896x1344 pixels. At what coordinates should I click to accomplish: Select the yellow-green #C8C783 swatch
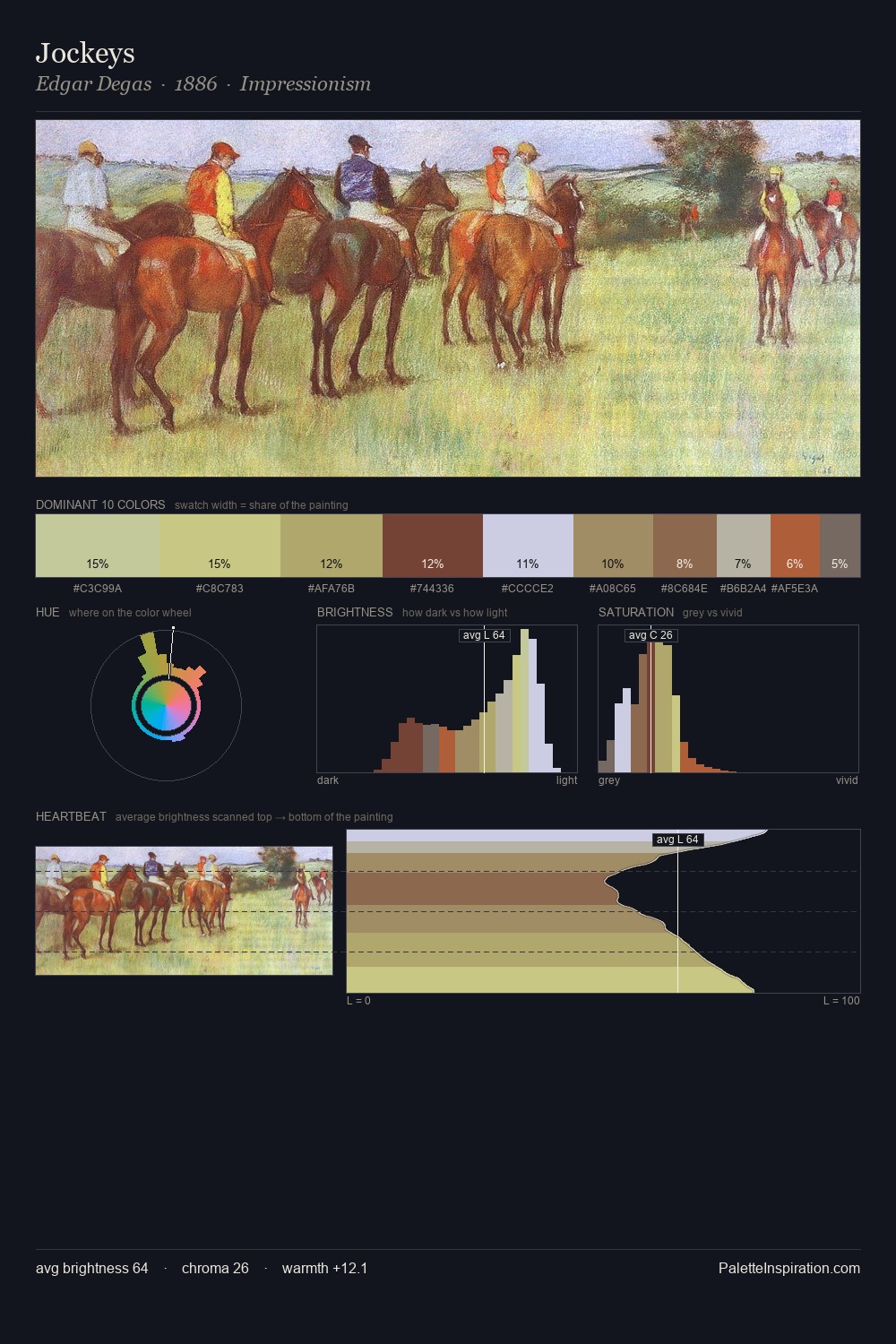pyautogui.click(x=220, y=546)
